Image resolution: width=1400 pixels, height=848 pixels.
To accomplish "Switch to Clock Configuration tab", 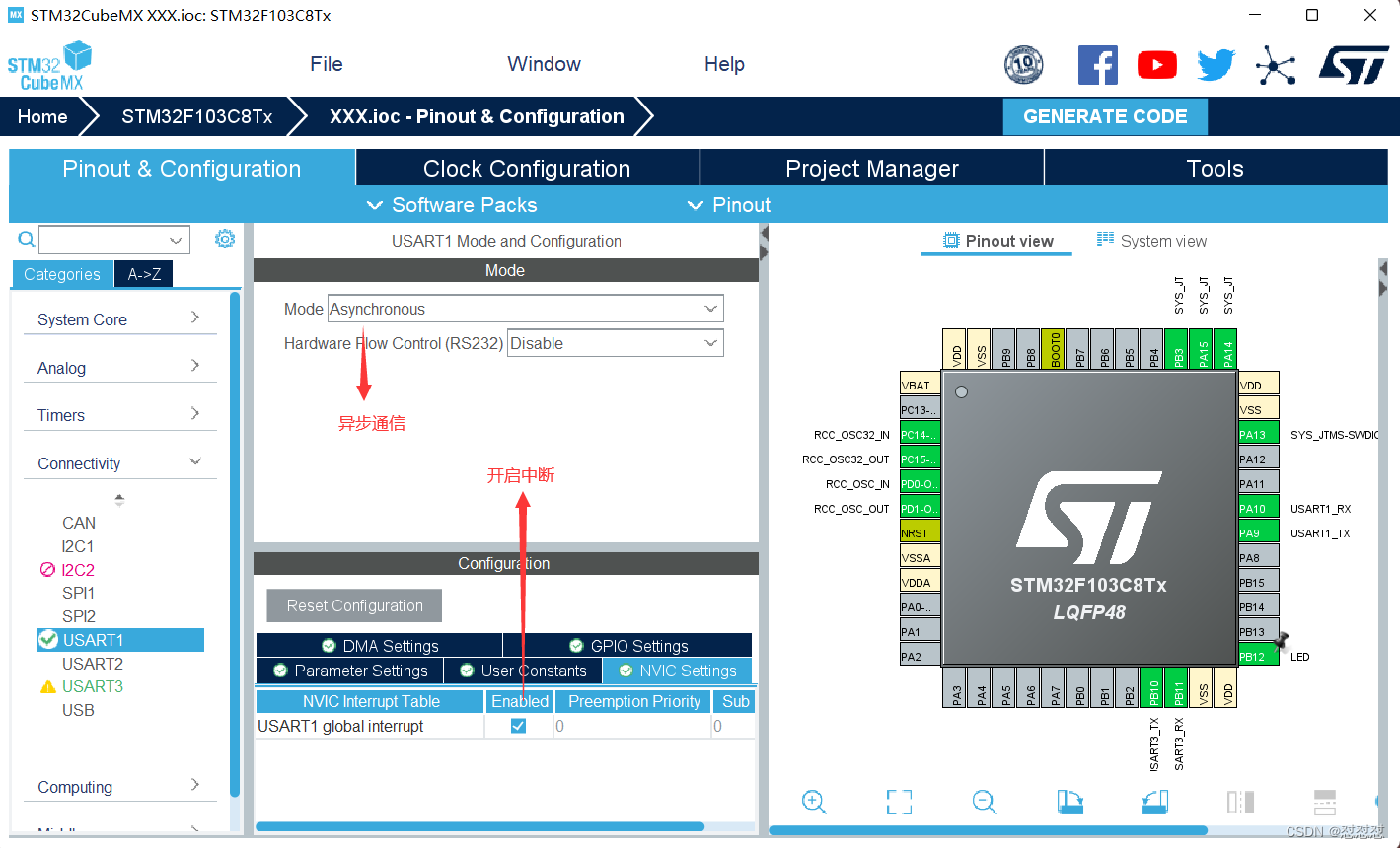I will (527, 169).
